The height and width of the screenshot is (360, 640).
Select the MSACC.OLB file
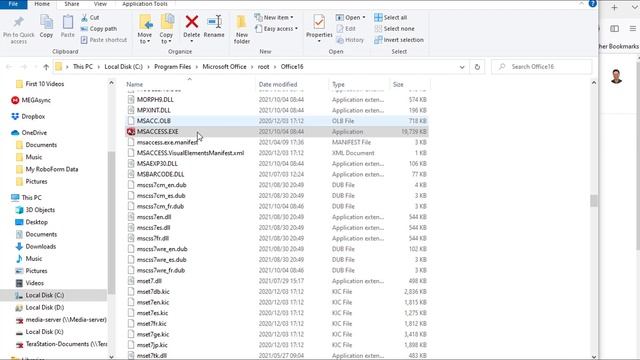click(277, 121)
